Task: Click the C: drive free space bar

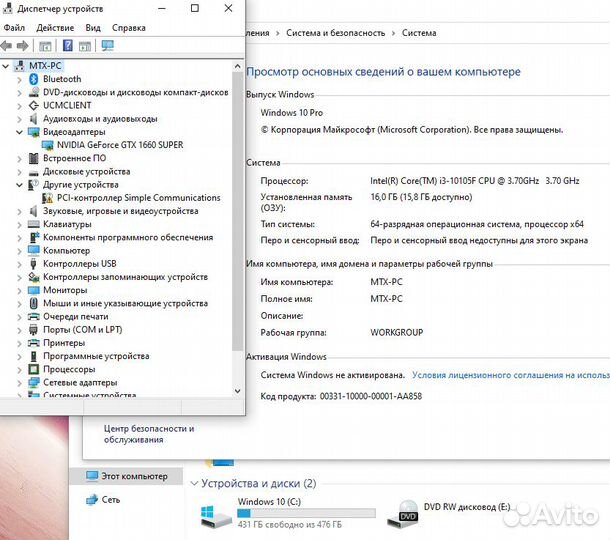Action: (x=307, y=514)
